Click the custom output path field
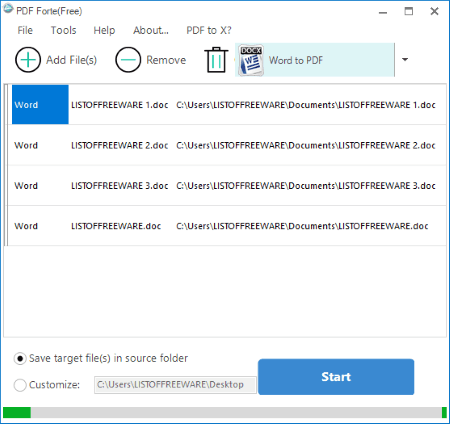450x424 pixels. tap(175, 385)
